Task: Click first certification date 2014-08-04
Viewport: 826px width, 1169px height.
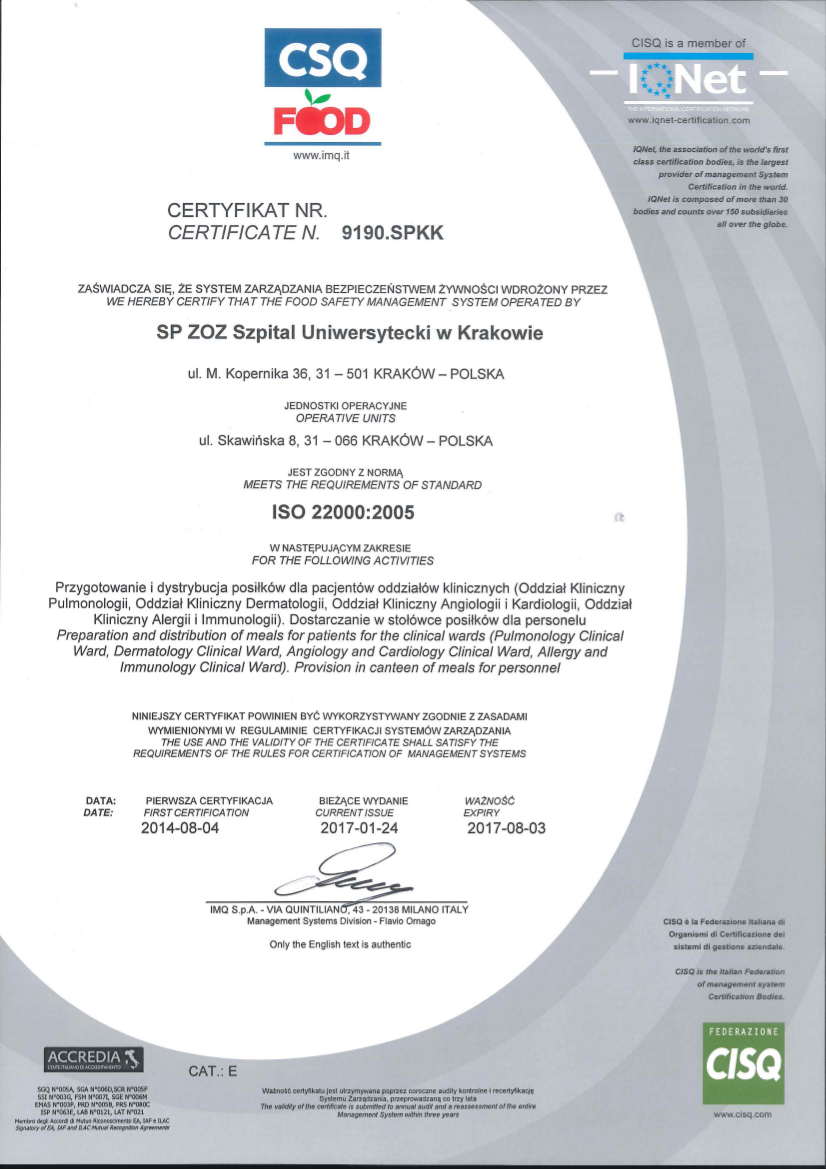Action: click(180, 828)
